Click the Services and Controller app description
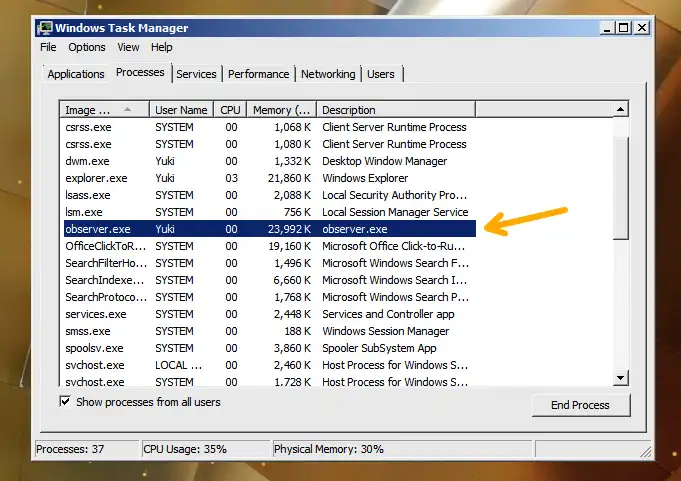681x481 pixels. 388,314
